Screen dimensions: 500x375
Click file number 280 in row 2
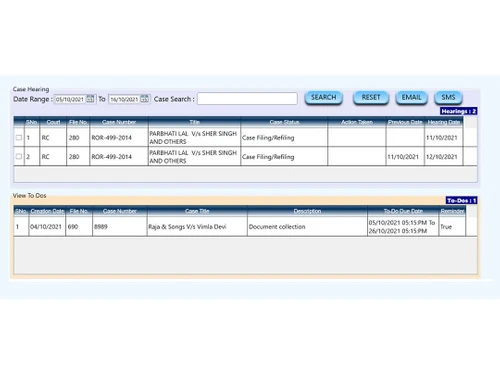coord(74,157)
